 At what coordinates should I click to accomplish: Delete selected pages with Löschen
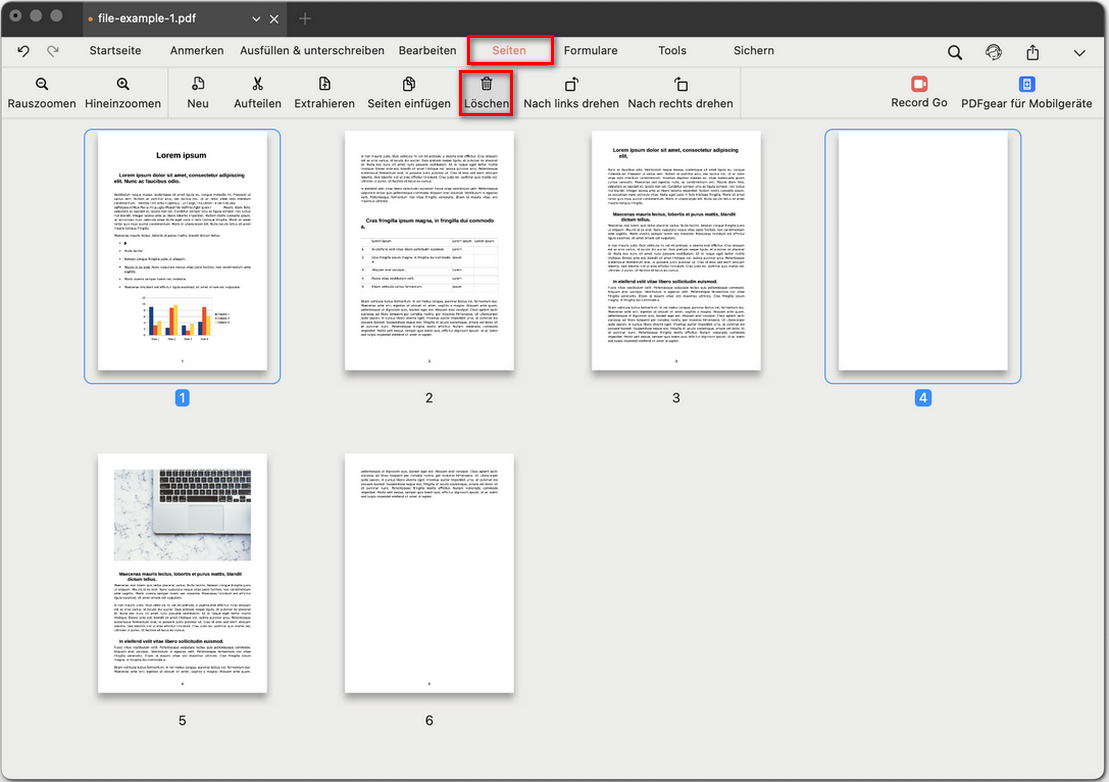coord(485,93)
